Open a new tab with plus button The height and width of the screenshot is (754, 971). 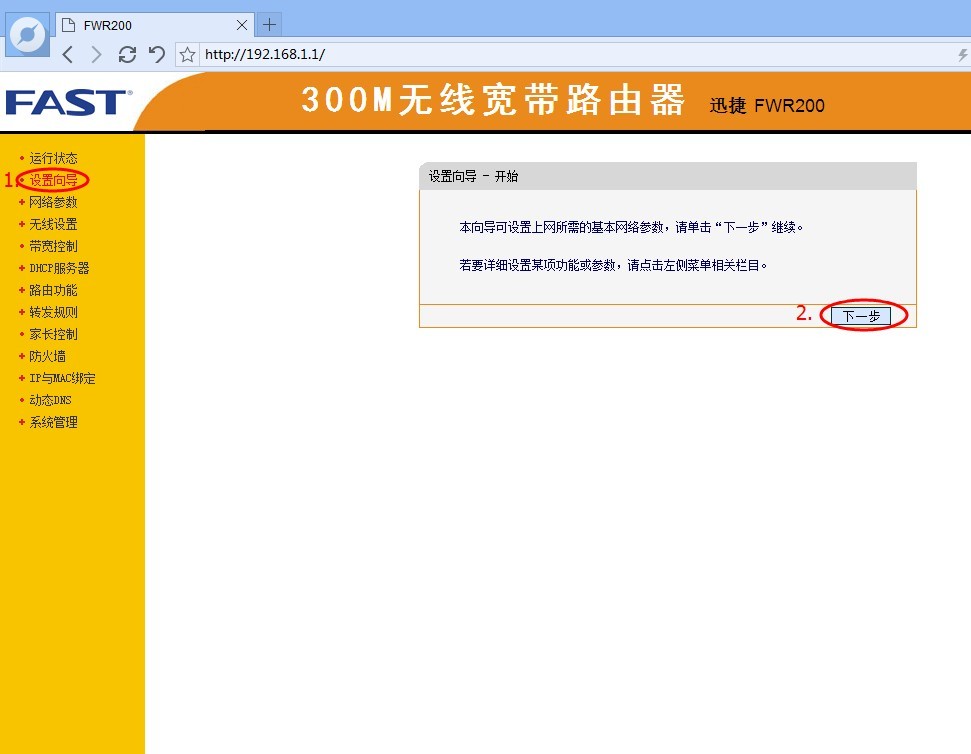[x=269, y=25]
